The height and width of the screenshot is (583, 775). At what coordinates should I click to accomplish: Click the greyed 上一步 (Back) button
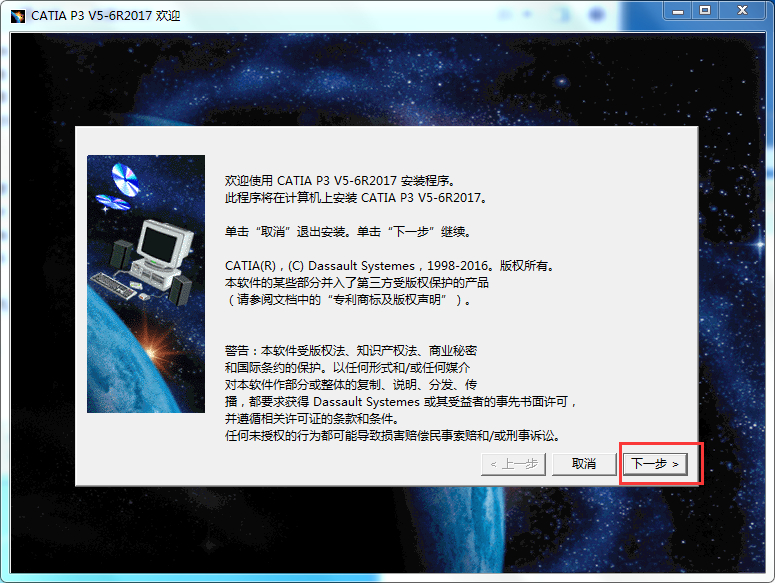click(x=513, y=464)
